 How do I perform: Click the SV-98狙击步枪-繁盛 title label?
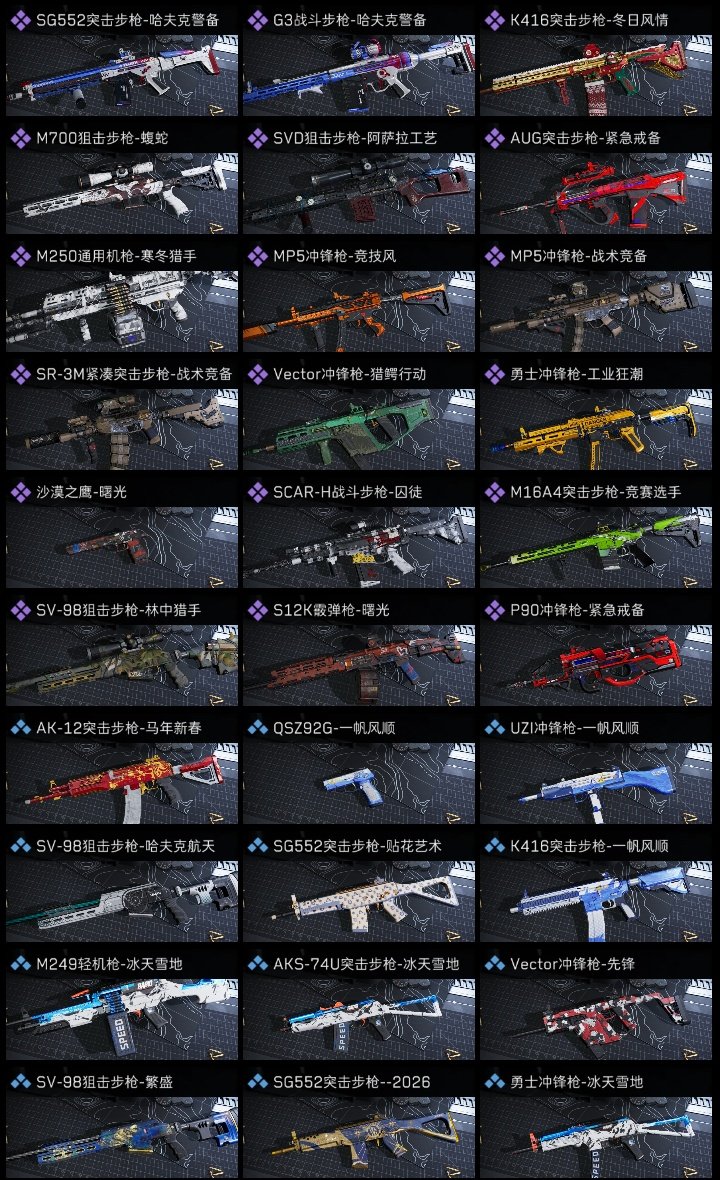(105, 1082)
